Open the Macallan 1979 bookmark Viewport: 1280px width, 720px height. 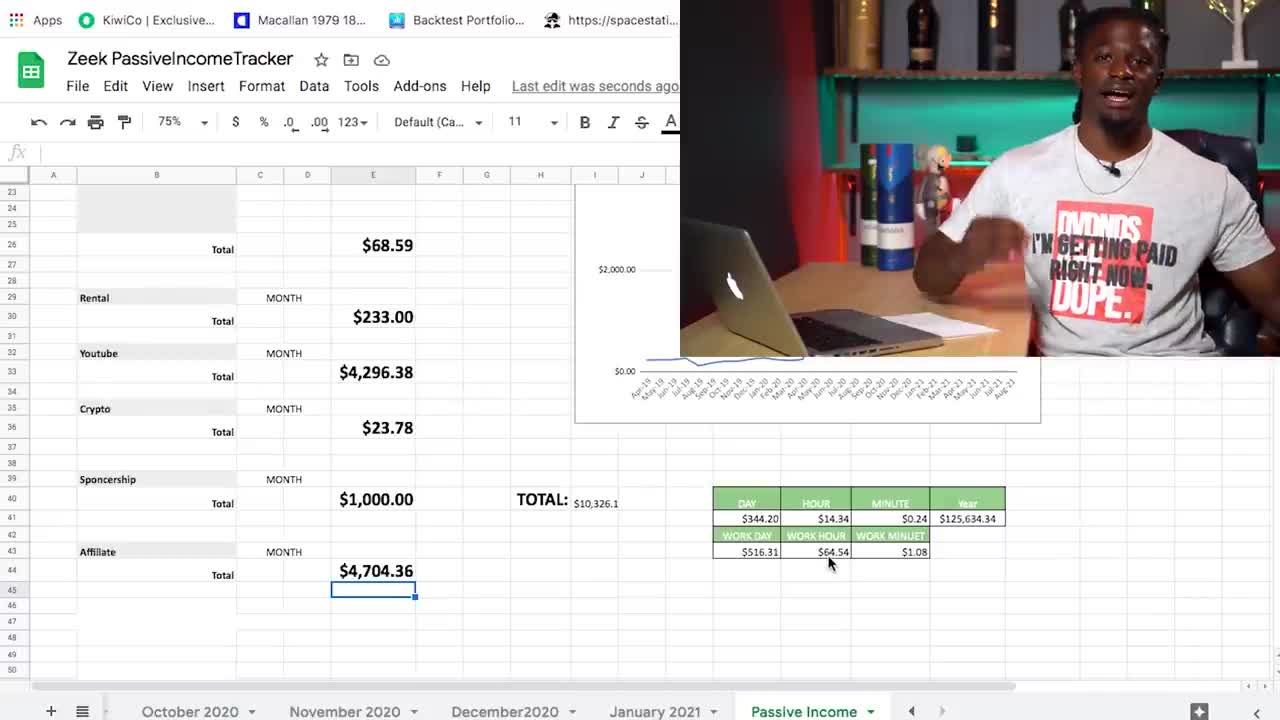[x=301, y=20]
